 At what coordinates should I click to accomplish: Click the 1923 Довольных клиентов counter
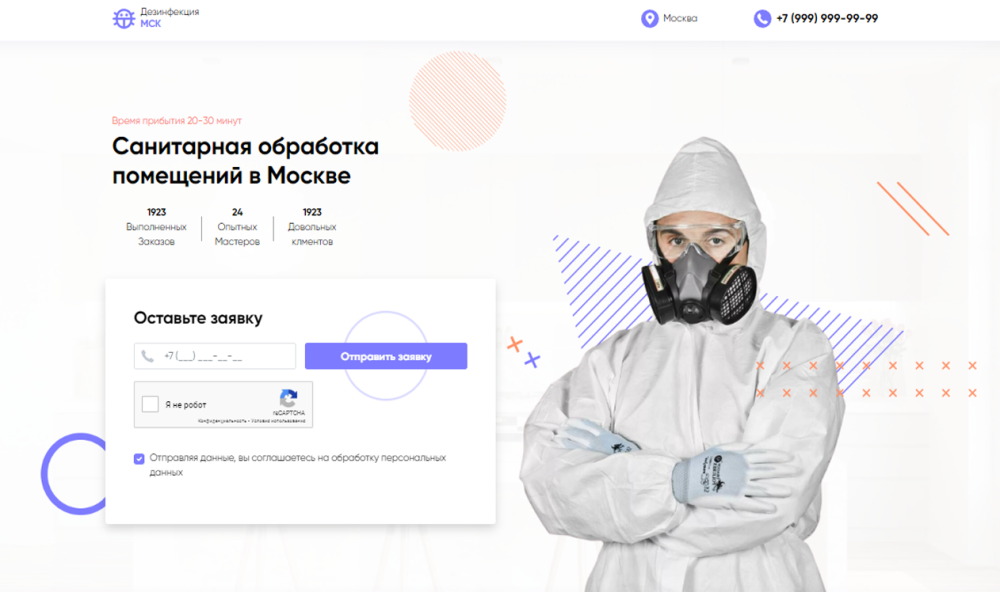312,226
